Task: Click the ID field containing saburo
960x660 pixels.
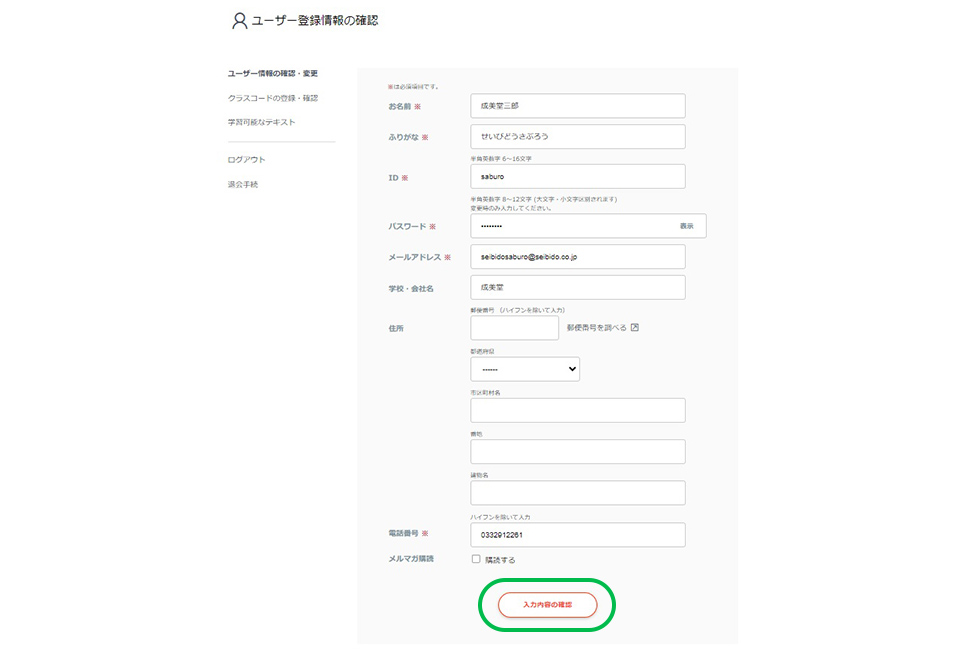Action: [x=577, y=176]
